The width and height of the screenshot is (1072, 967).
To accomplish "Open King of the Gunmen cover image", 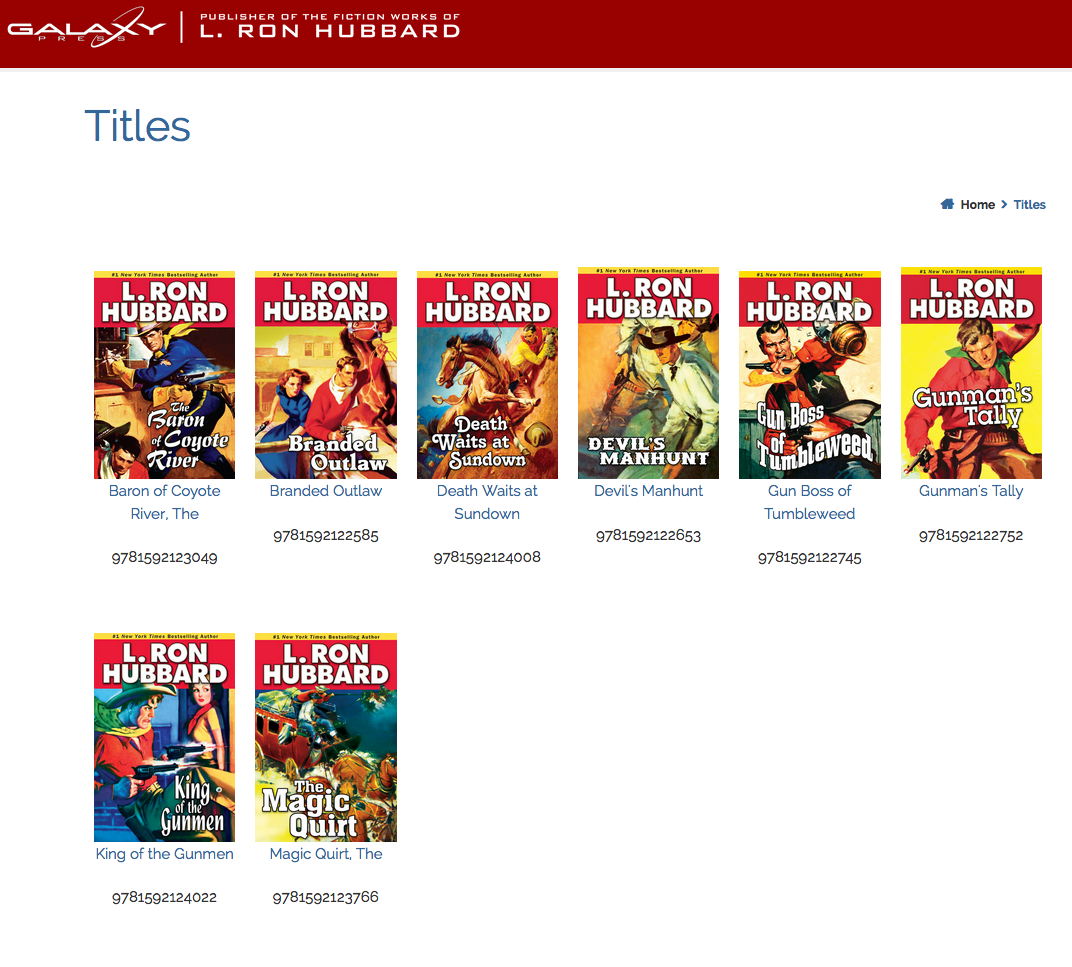I will [x=164, y=737].
